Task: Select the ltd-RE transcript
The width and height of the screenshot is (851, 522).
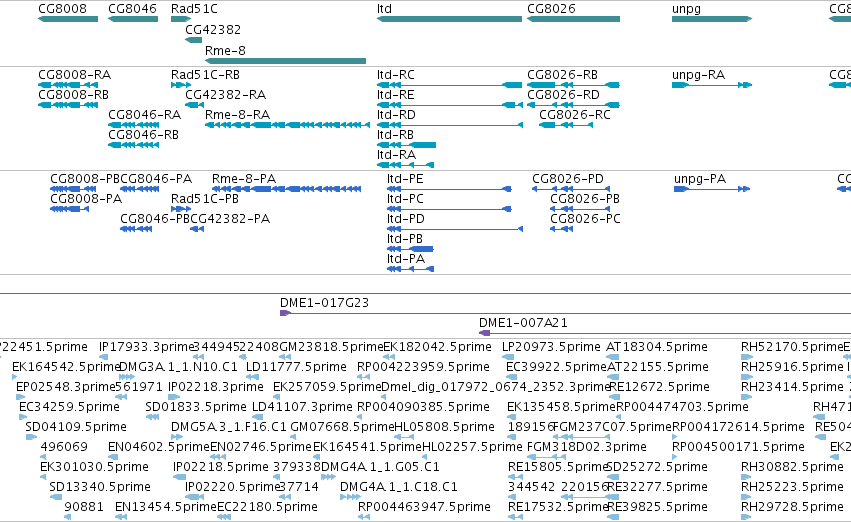Action: [x=449, y=105]
